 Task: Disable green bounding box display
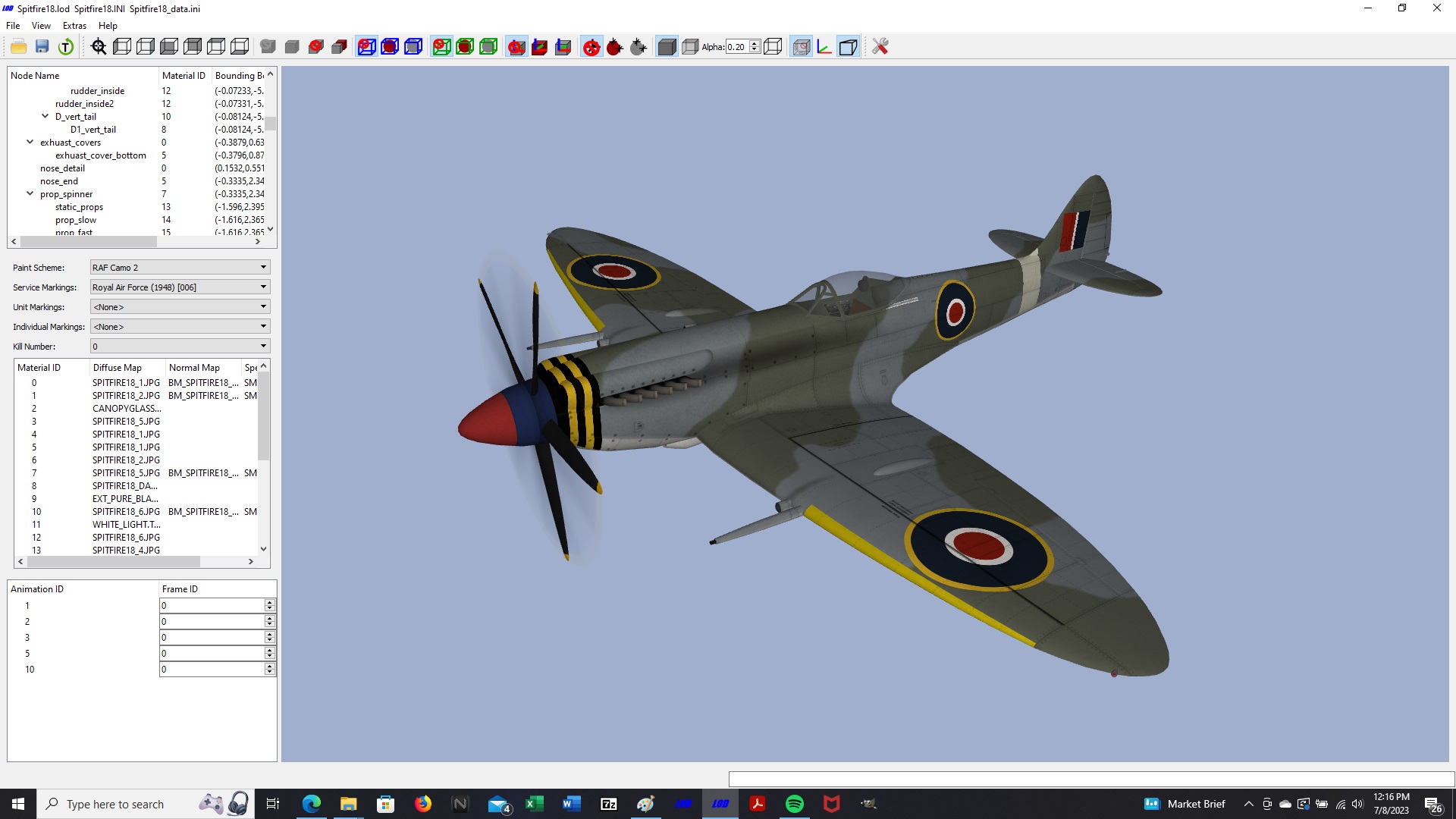[x=441, y=47]
